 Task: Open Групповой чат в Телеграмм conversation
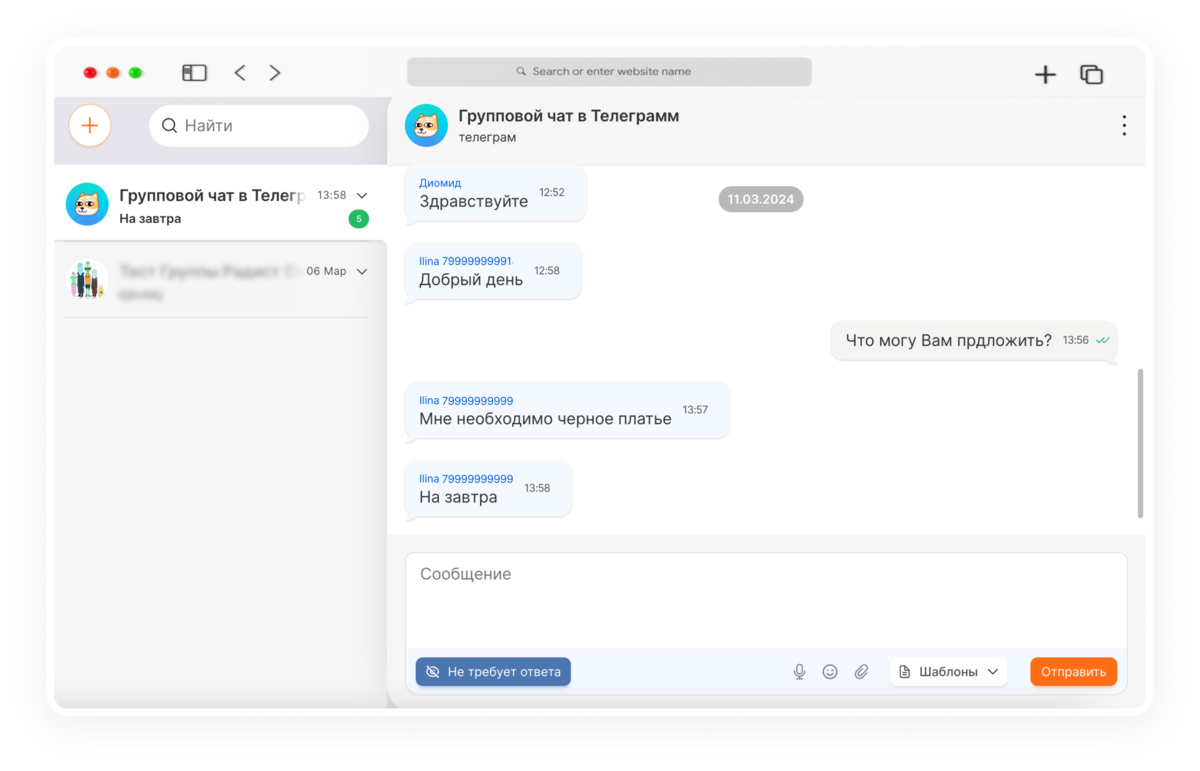pyautogui.click(x=220, y=205)
